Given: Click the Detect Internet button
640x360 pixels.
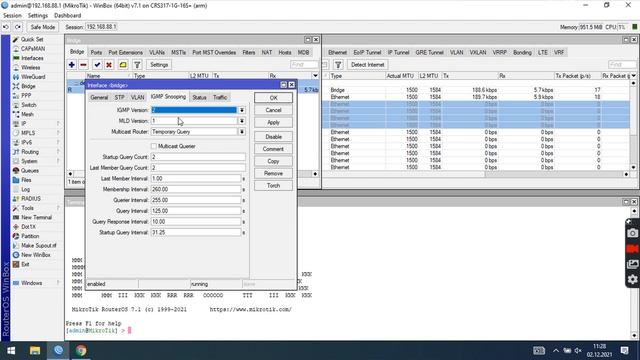Looking at the screenshot, I should (x=367, y=64).
